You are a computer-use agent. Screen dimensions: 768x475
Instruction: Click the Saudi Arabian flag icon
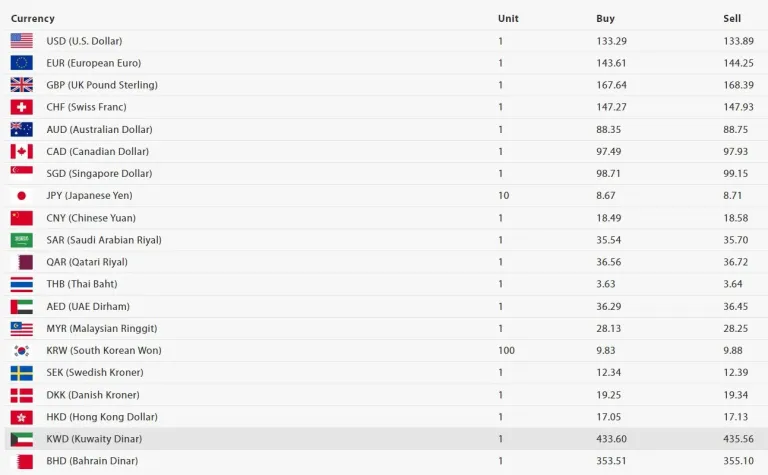click(x=21, y=240)
